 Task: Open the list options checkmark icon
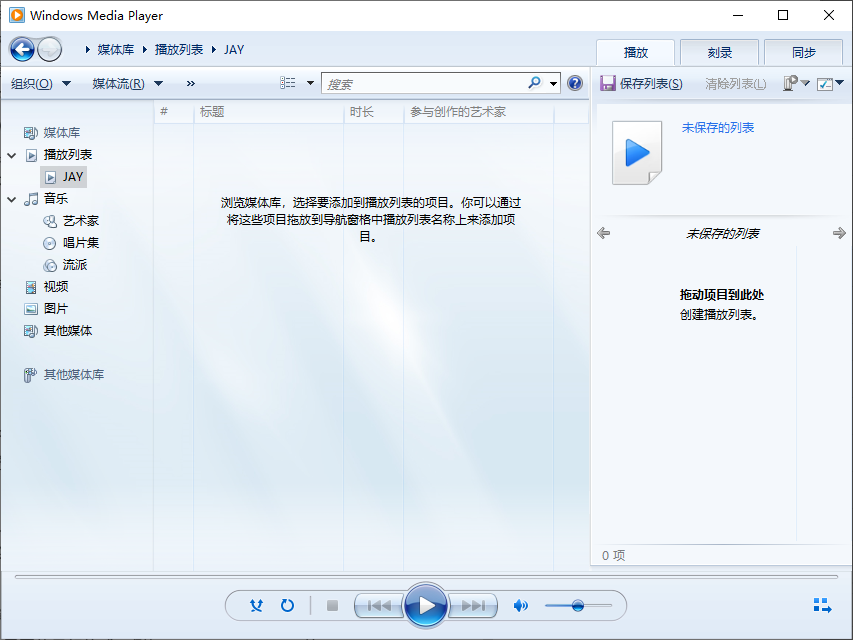[x=830, y=83]
